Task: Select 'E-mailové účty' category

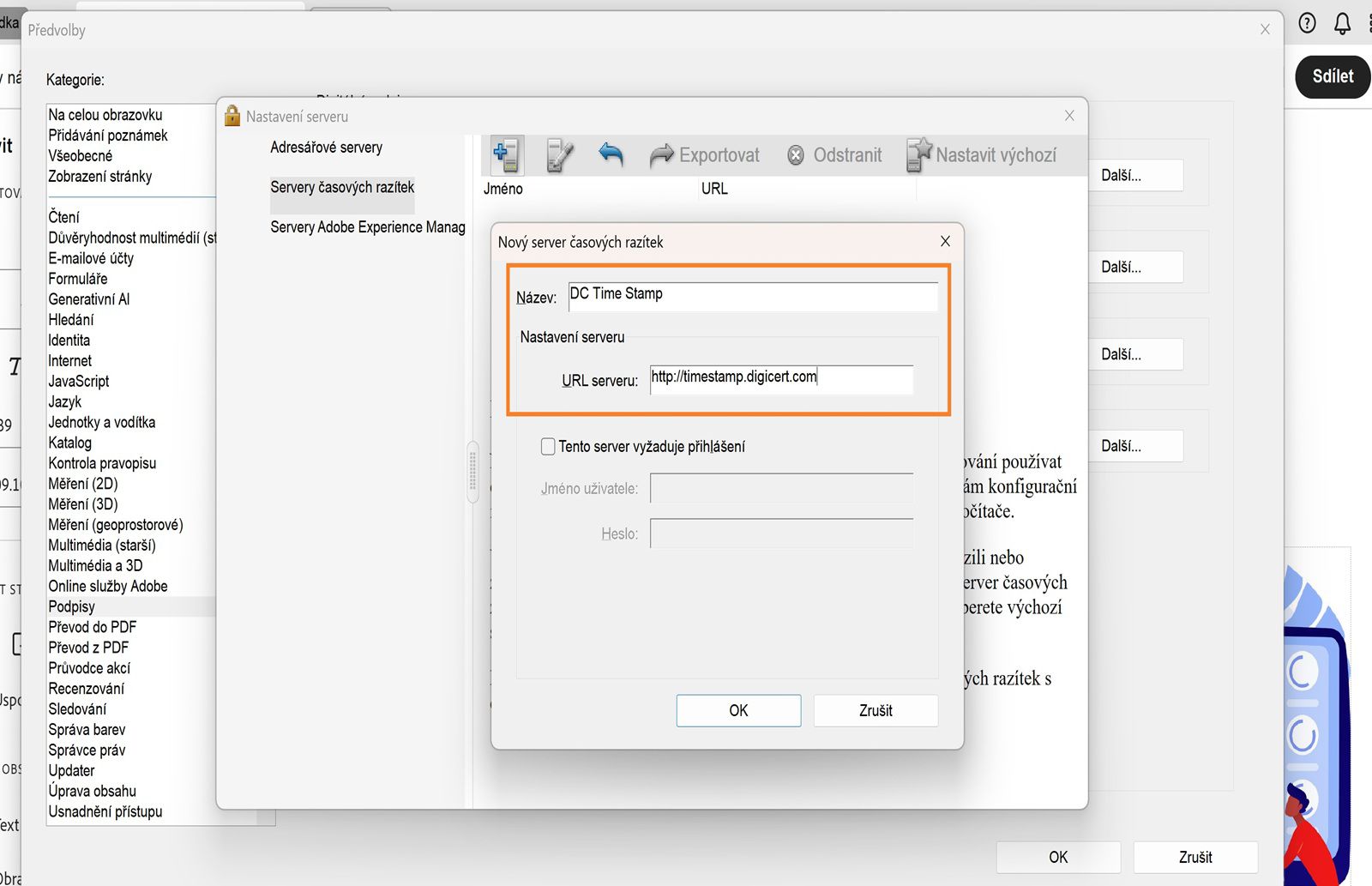Action: 91,258
